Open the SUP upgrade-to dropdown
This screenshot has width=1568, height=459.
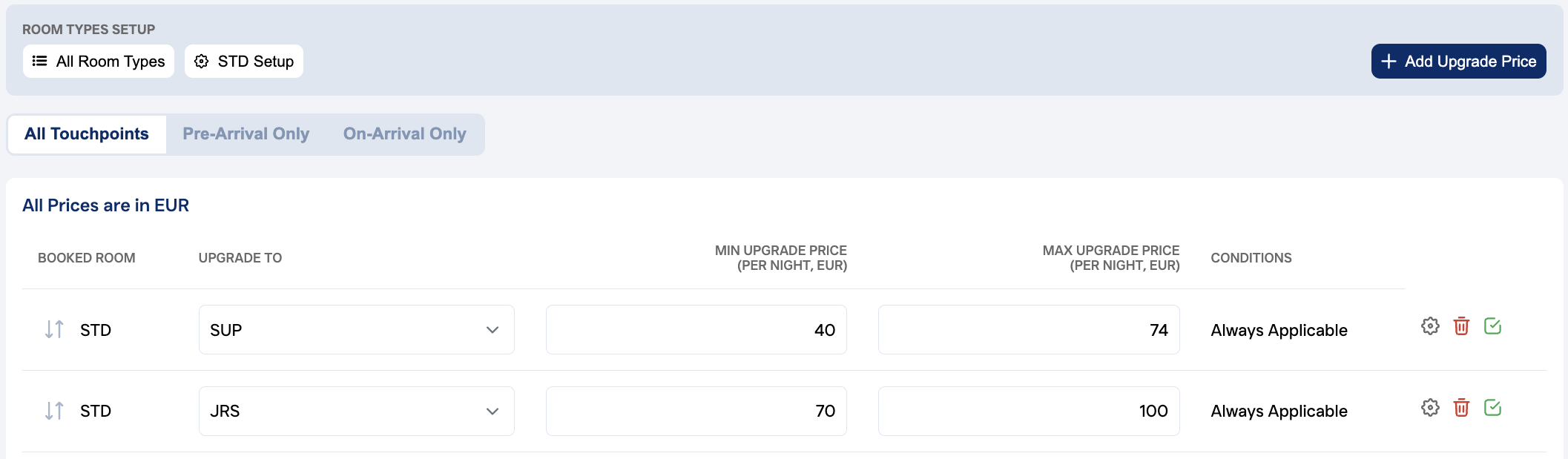(356, 330)
